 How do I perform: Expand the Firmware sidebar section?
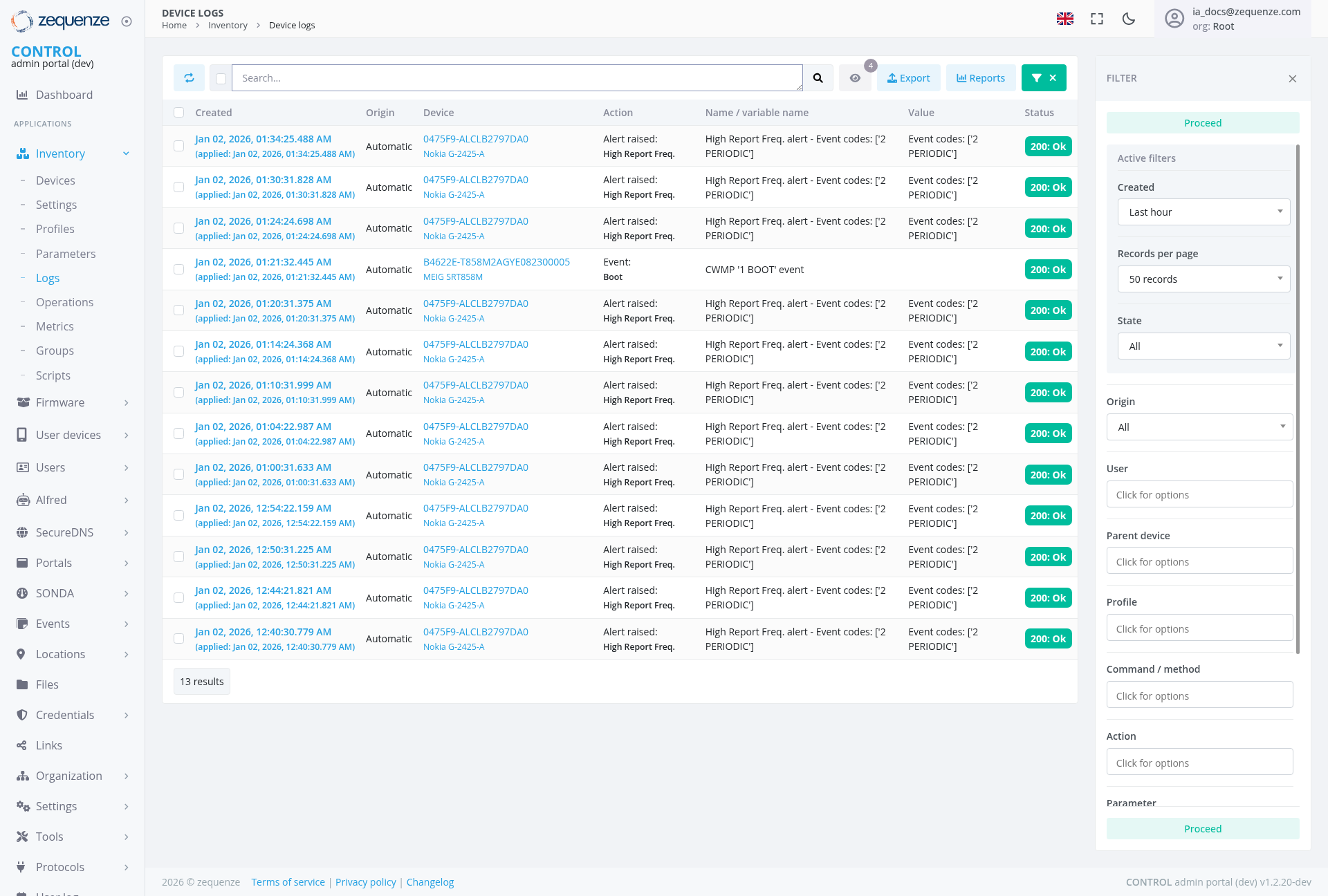tap(60, 402)
